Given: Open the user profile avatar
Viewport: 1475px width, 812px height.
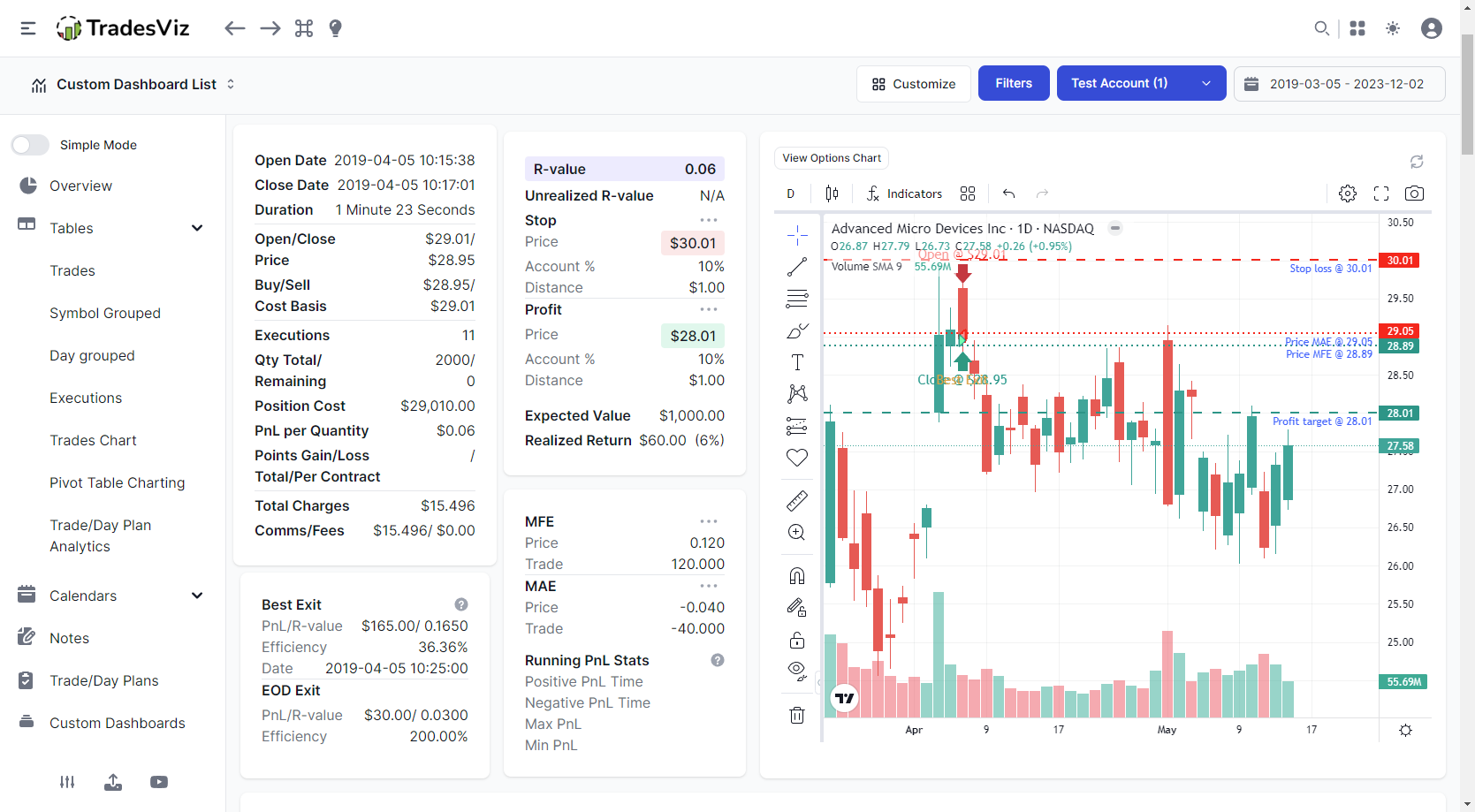Looking at the screenshot, I should pos(1432,28).
